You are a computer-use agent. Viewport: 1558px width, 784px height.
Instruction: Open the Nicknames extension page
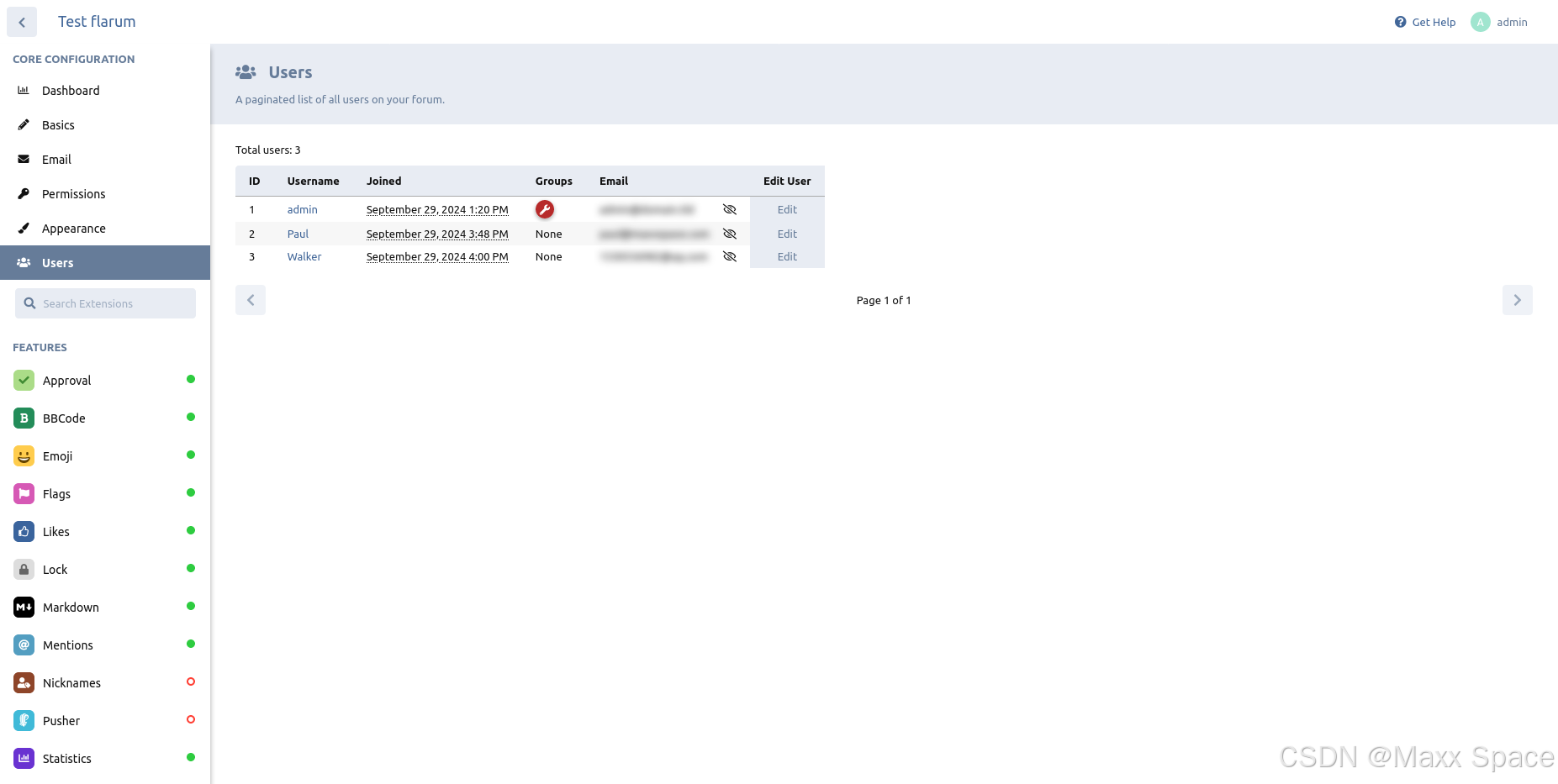point(105,683)
